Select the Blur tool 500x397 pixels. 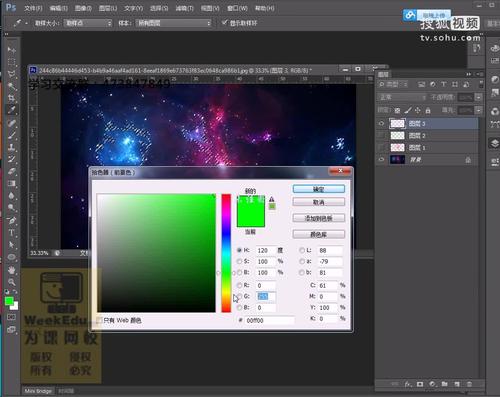[x=12, y=195]
